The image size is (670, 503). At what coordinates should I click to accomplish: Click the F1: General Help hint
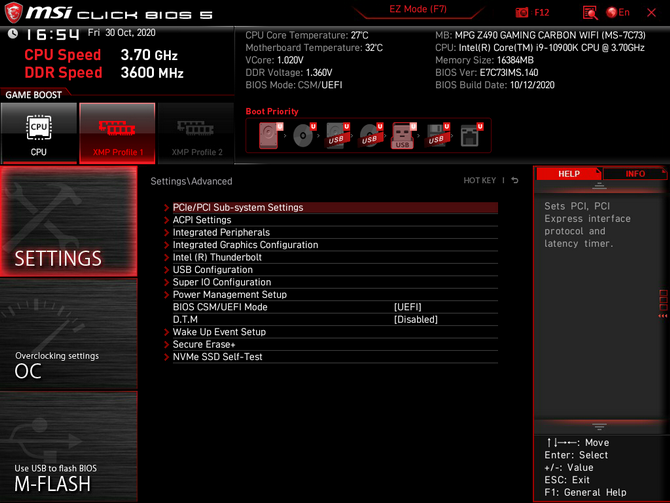click(585, 492)
